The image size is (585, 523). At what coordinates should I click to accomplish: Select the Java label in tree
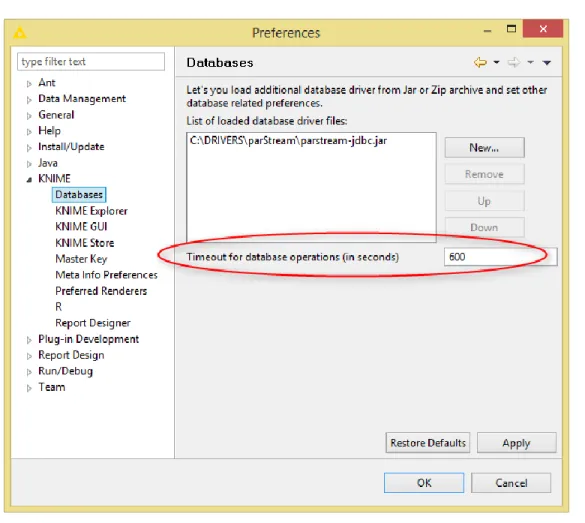pyautogui.click(x=48, y=163)
